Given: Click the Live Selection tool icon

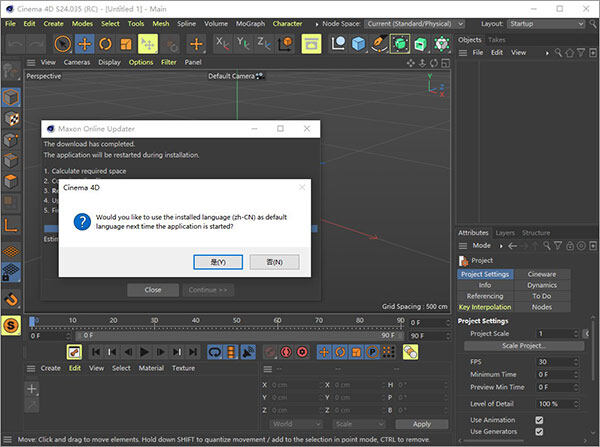Looking at the screenshot, I should click(62, 44).
